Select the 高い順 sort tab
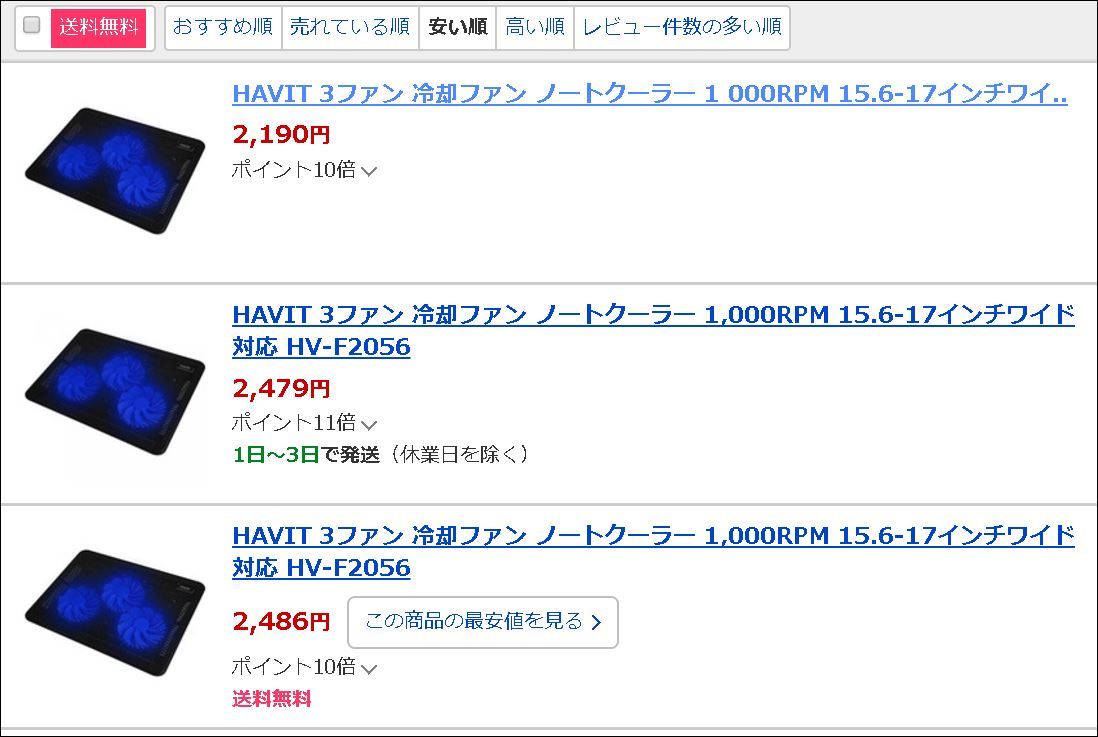 click(535, 27)
